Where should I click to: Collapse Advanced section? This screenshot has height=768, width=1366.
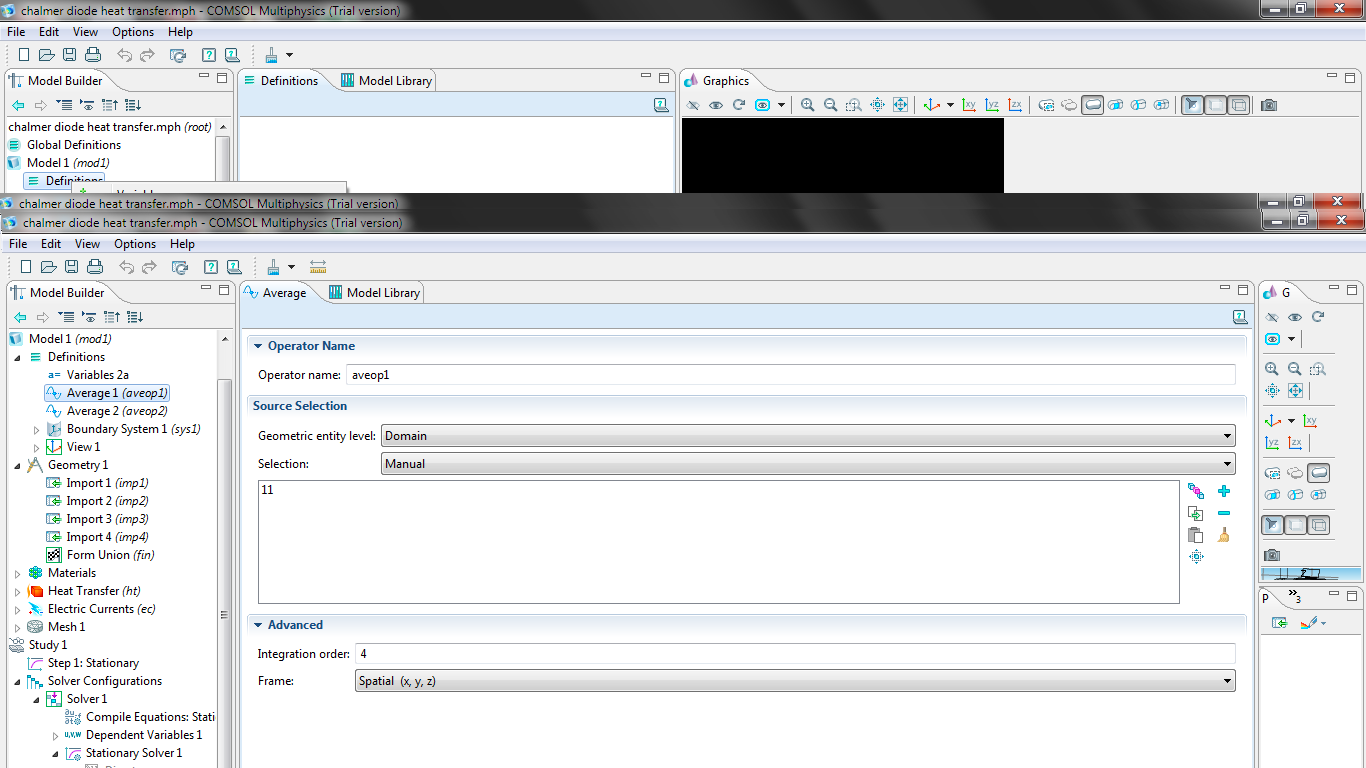point(258,625)
